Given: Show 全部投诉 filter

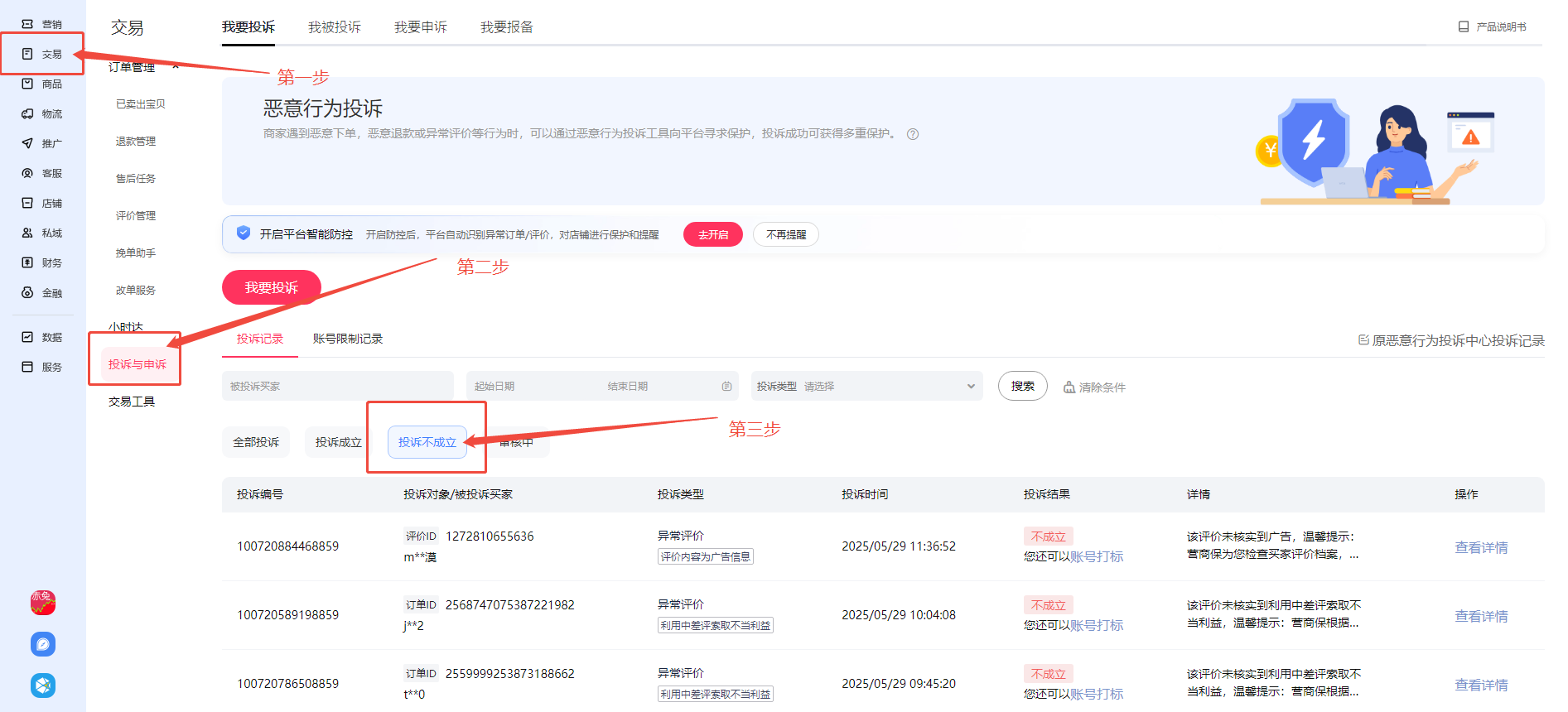Looking at the screenshot, I should pyautogui.click(x=256, y=442).
